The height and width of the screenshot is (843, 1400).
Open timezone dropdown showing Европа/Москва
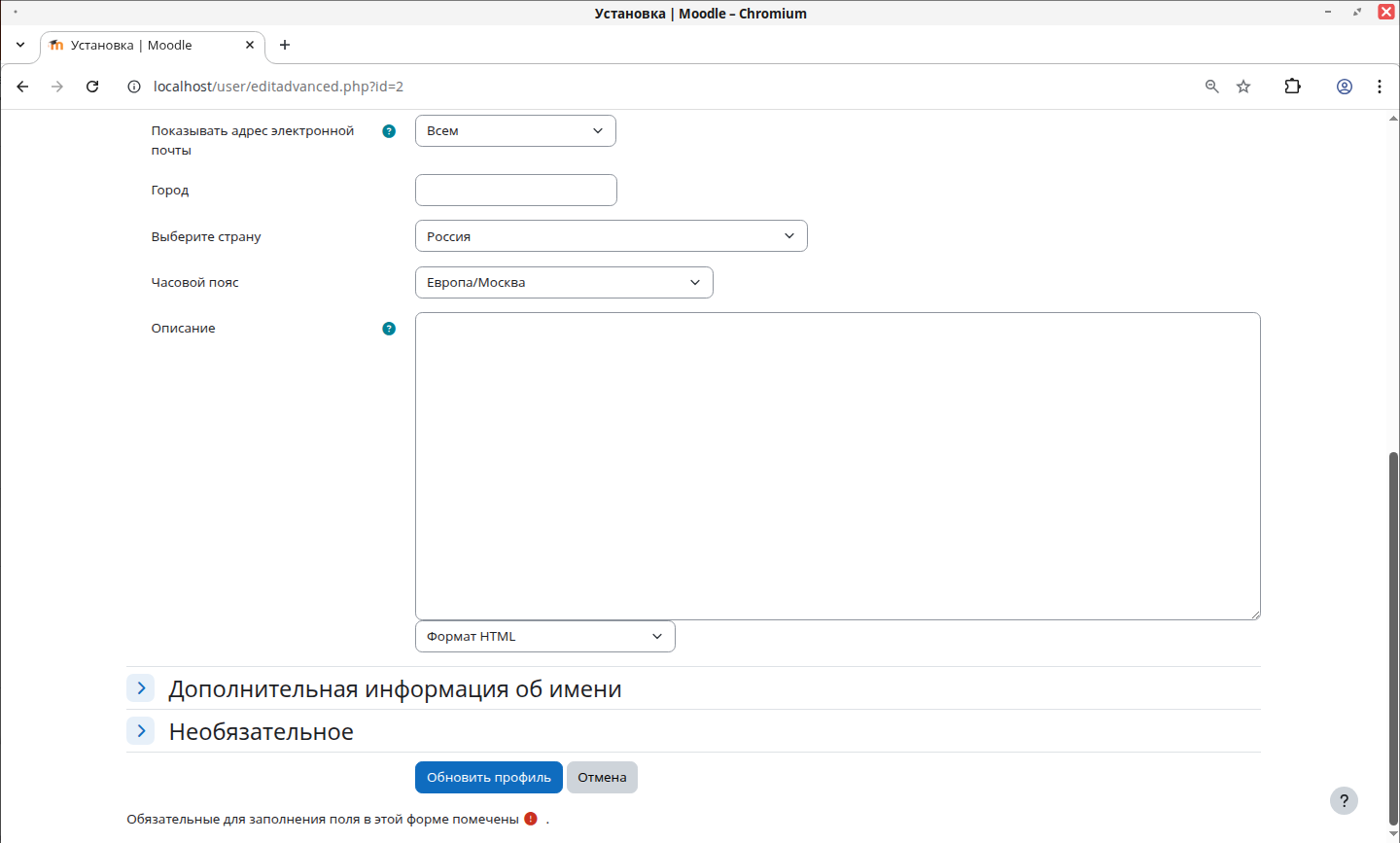(x=564, y=283)
